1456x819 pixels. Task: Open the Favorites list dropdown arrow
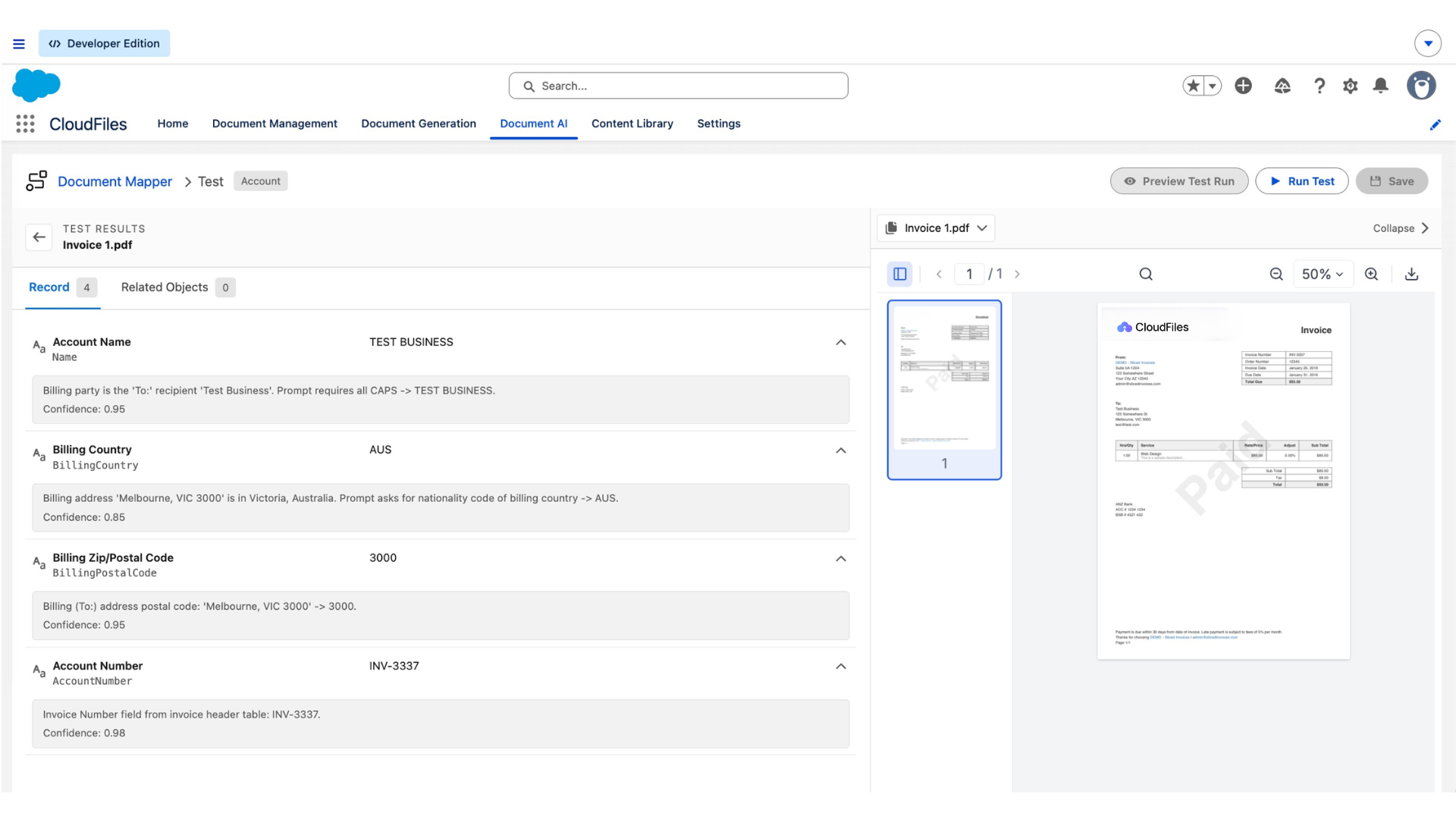point(1213,86)
